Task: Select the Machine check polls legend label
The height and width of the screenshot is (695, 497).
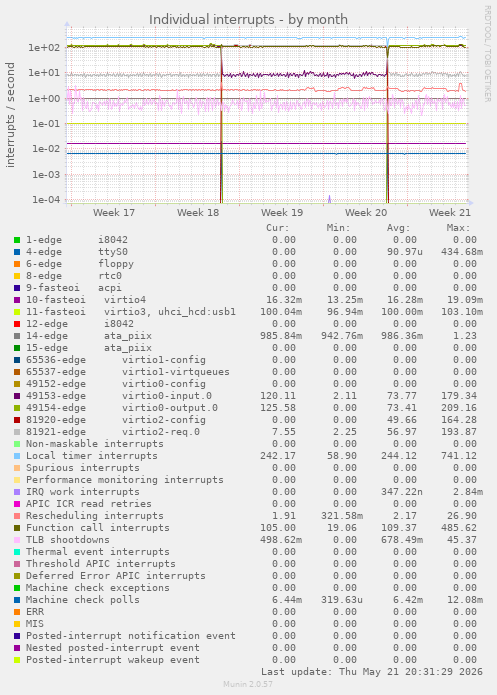Action: click(x=83, y=600)
